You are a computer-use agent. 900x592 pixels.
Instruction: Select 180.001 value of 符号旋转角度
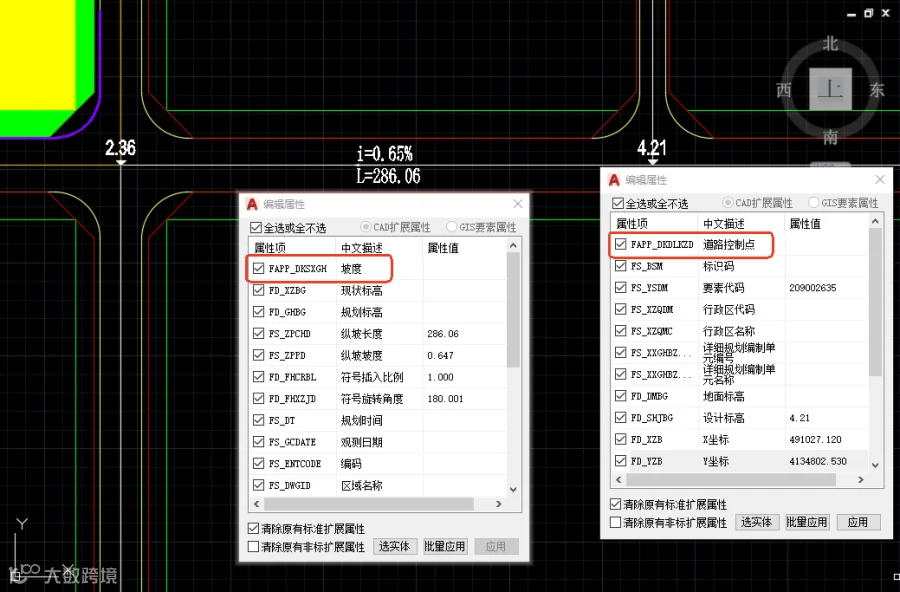point(445,398)
